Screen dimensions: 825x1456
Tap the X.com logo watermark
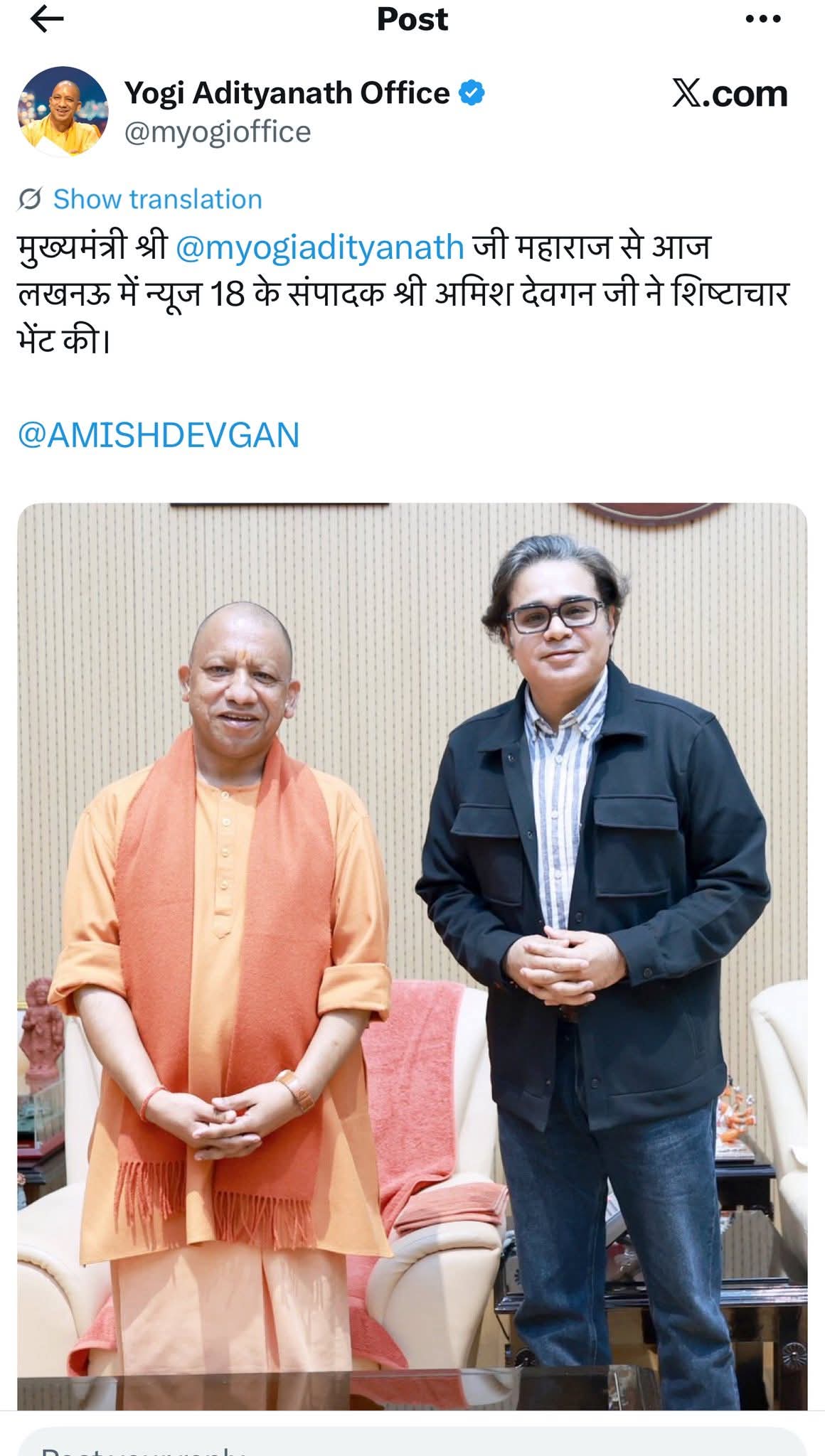tap(730, 93)
